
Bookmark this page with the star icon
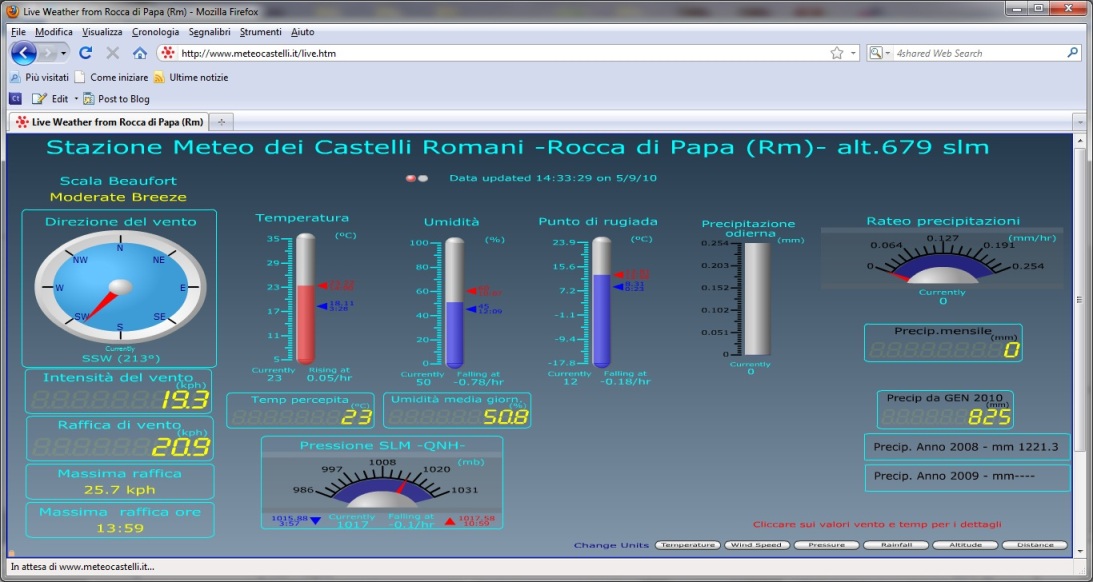[x=836, y=53]
